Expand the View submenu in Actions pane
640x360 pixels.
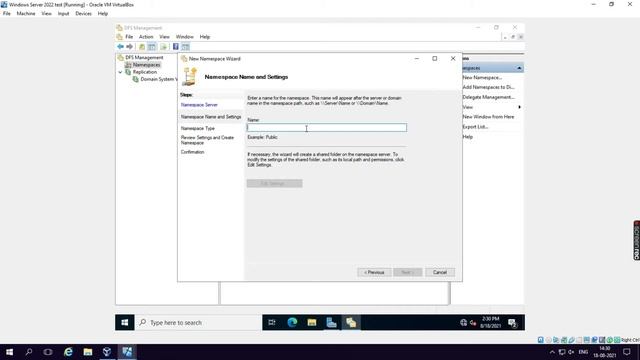(519, 107)
